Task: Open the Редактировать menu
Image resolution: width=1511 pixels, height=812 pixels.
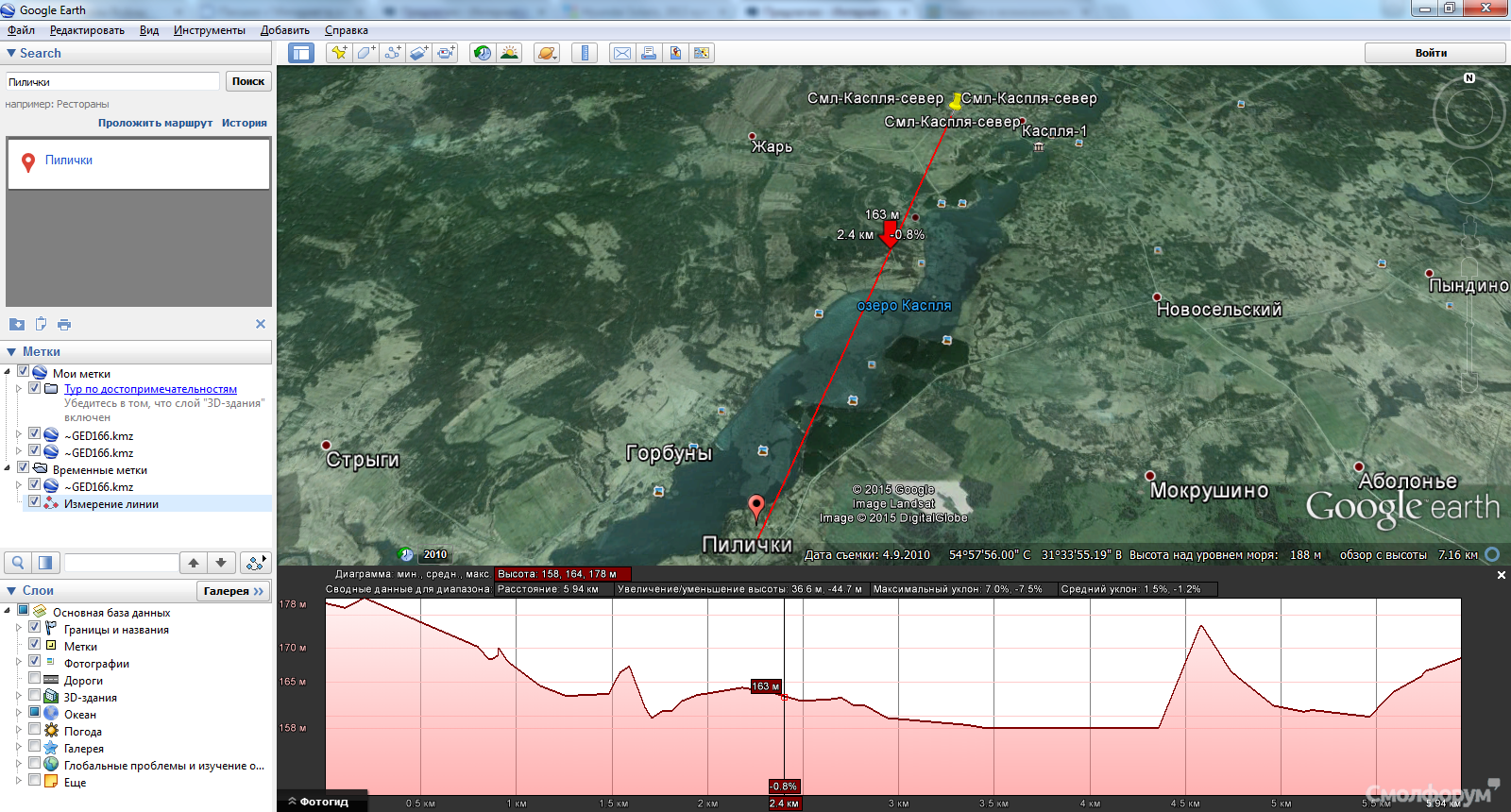Action: pyautogui.click(x=87, y=30)
